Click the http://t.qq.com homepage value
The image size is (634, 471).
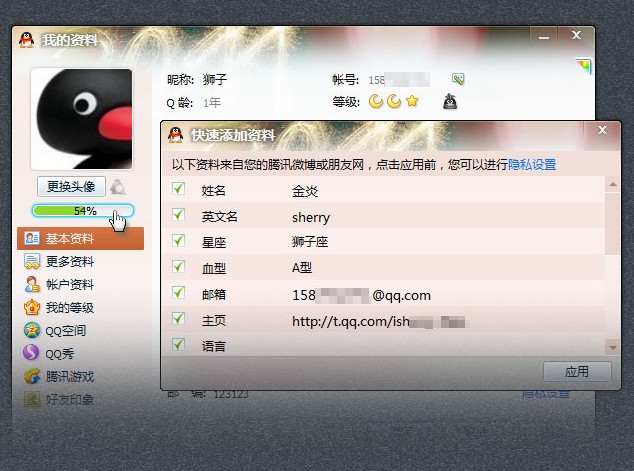click(378, 321)
